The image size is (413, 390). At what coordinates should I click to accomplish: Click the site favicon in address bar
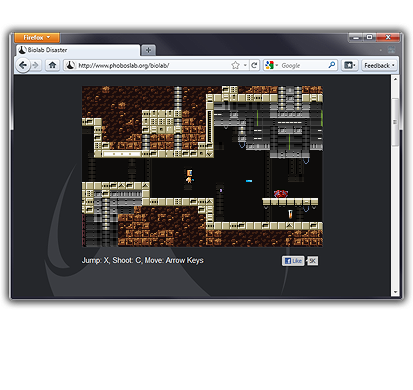[x=70, y=65]
